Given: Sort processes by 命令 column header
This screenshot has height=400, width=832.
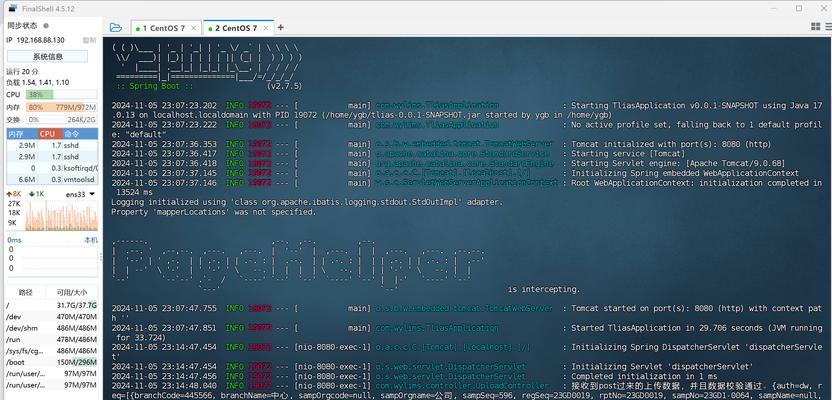Looking at the screenshot, I should click(80, 134).
